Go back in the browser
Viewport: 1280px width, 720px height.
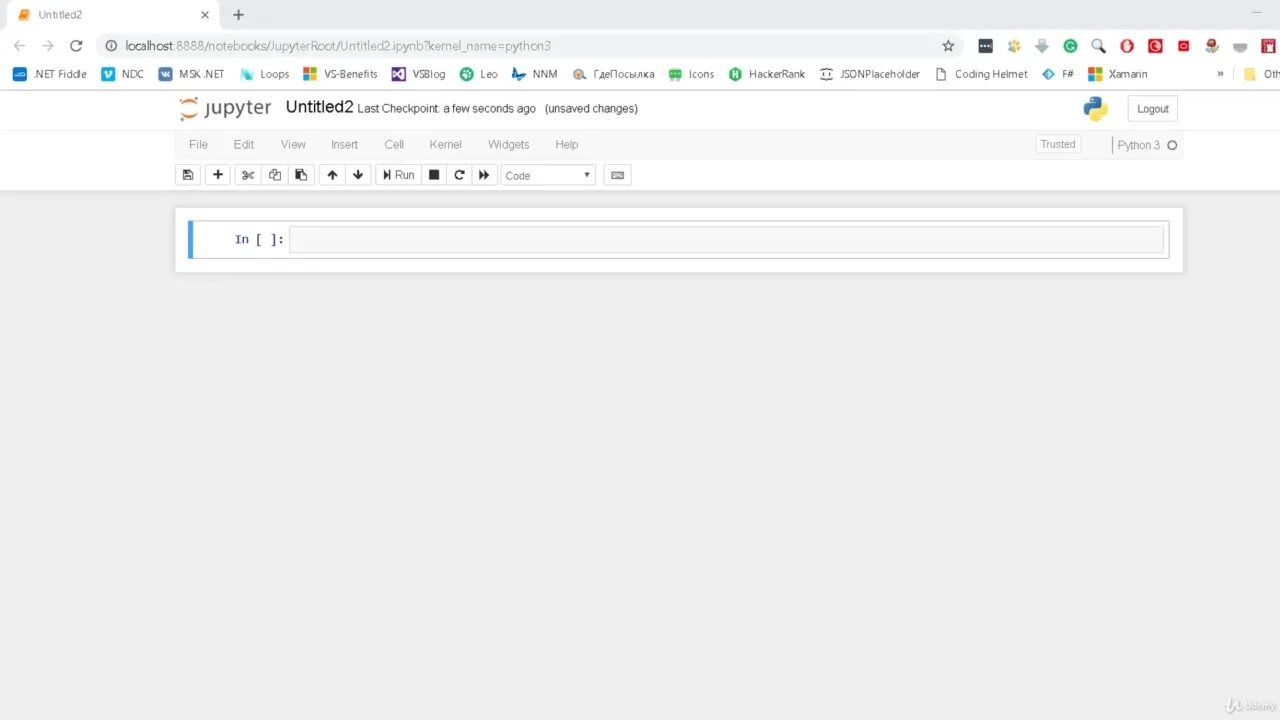[19, 46]
